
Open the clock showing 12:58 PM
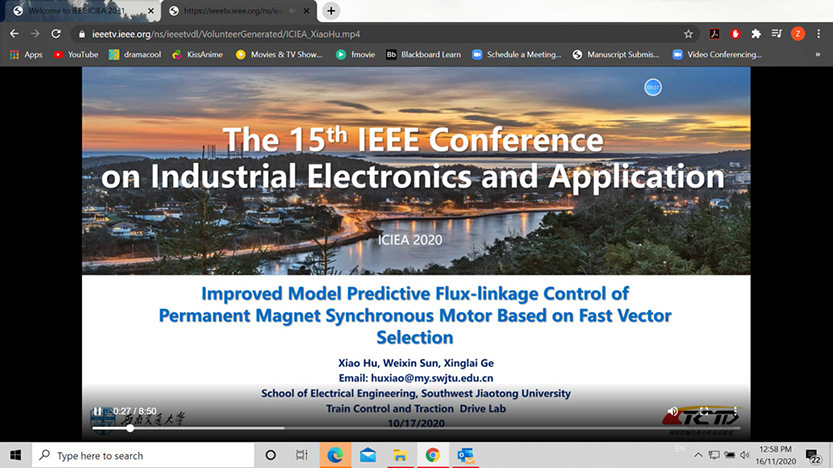point(776,455)
